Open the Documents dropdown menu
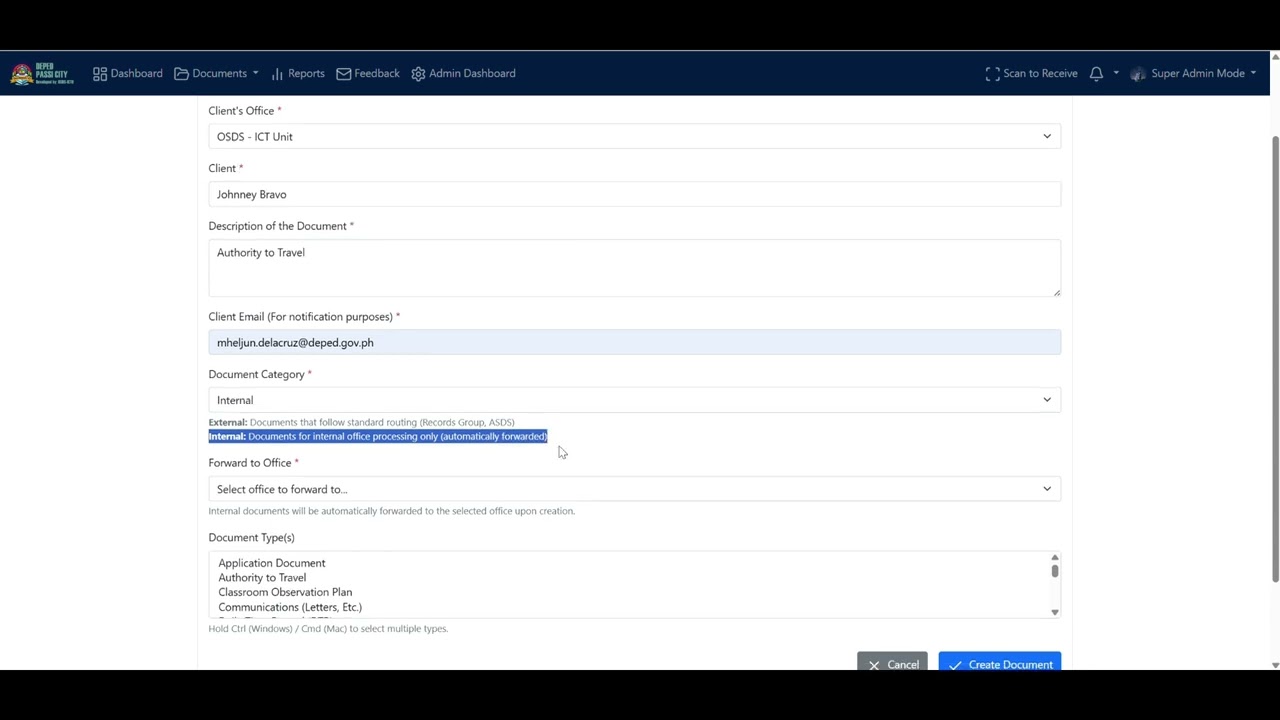The image size is (1280, 720). pos(216,73)
